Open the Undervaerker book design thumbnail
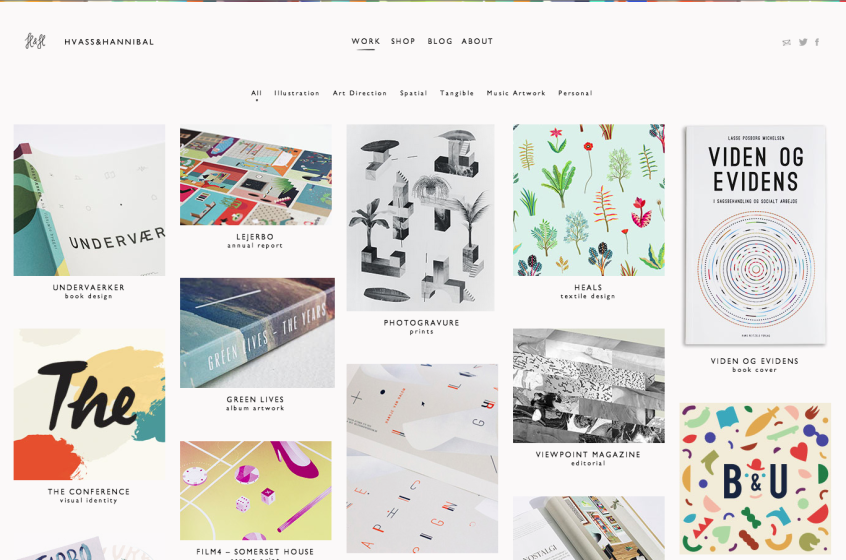 click(89, 200)
